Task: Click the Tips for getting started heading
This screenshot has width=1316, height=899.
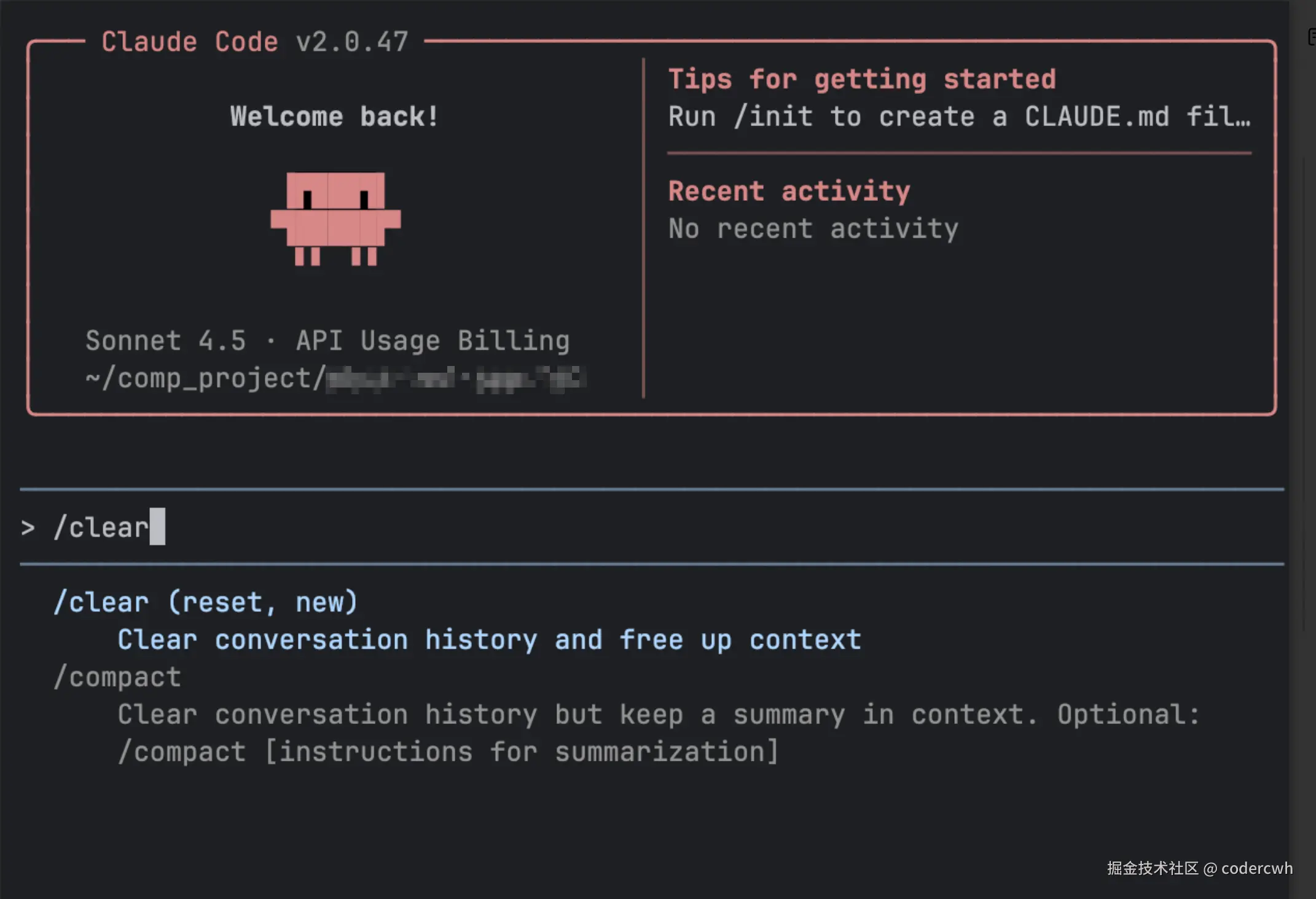Action: pos(862,79)
